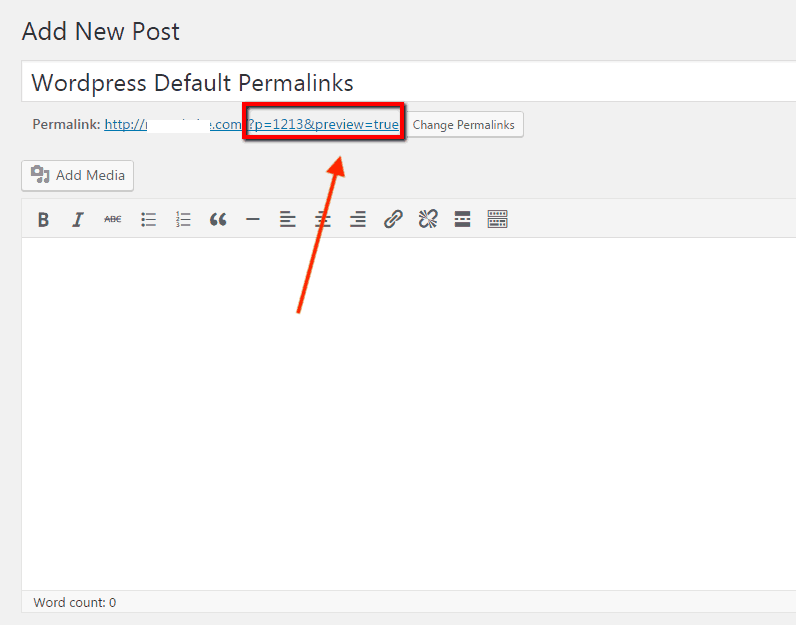
Task: Click the Add Media button
Action: pos(78,176)
